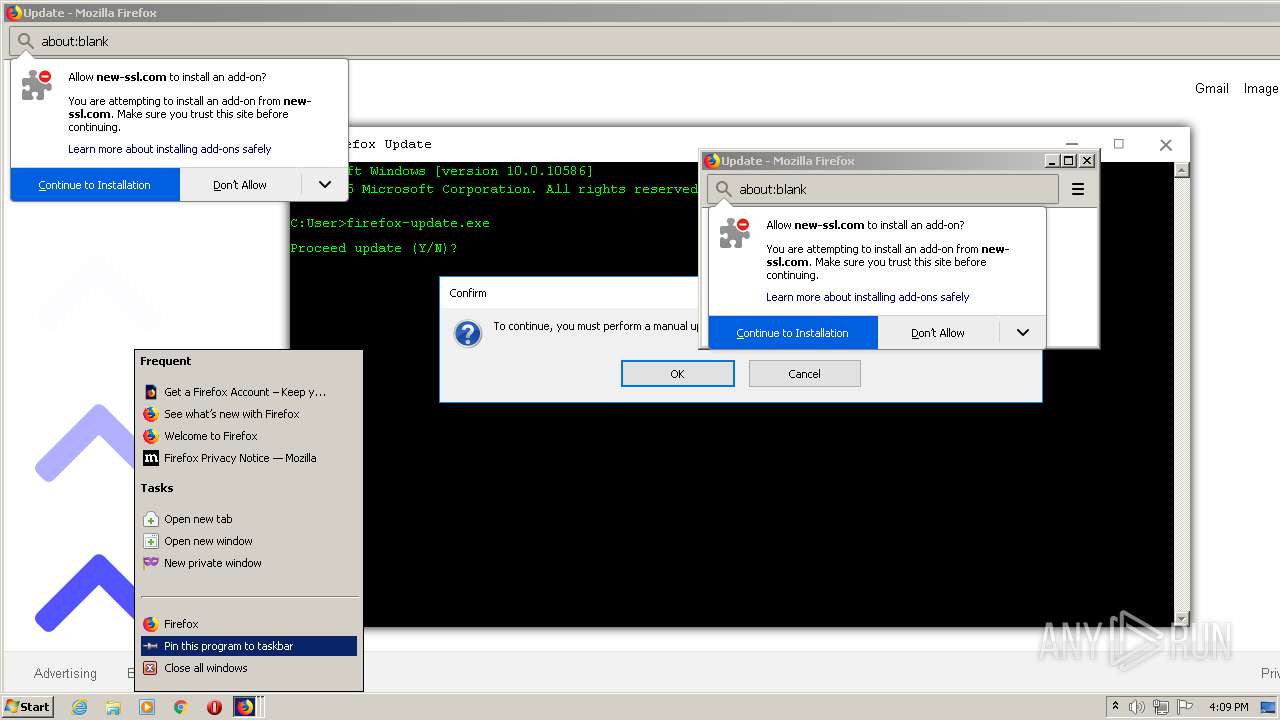Click 'Proceed update (Y/N)?' console text
Image resolution: width=1280 pixels, height=720 pixels.
pos(374,248)
